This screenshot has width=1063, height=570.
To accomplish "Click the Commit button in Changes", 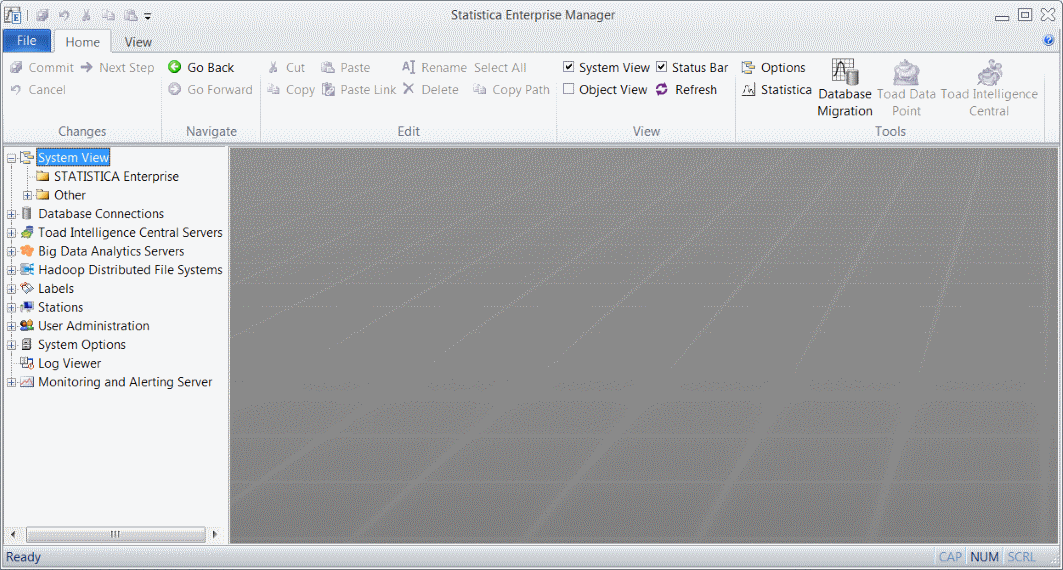I will coord(42,67).
